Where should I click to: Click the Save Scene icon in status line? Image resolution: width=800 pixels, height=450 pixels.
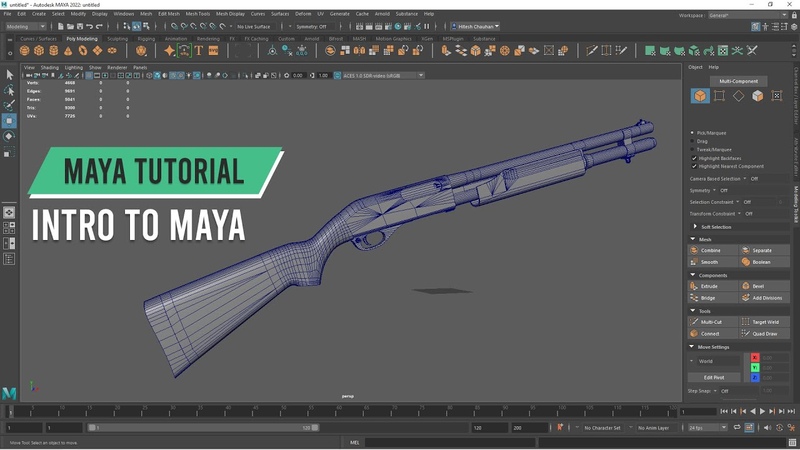click(80, 27)
